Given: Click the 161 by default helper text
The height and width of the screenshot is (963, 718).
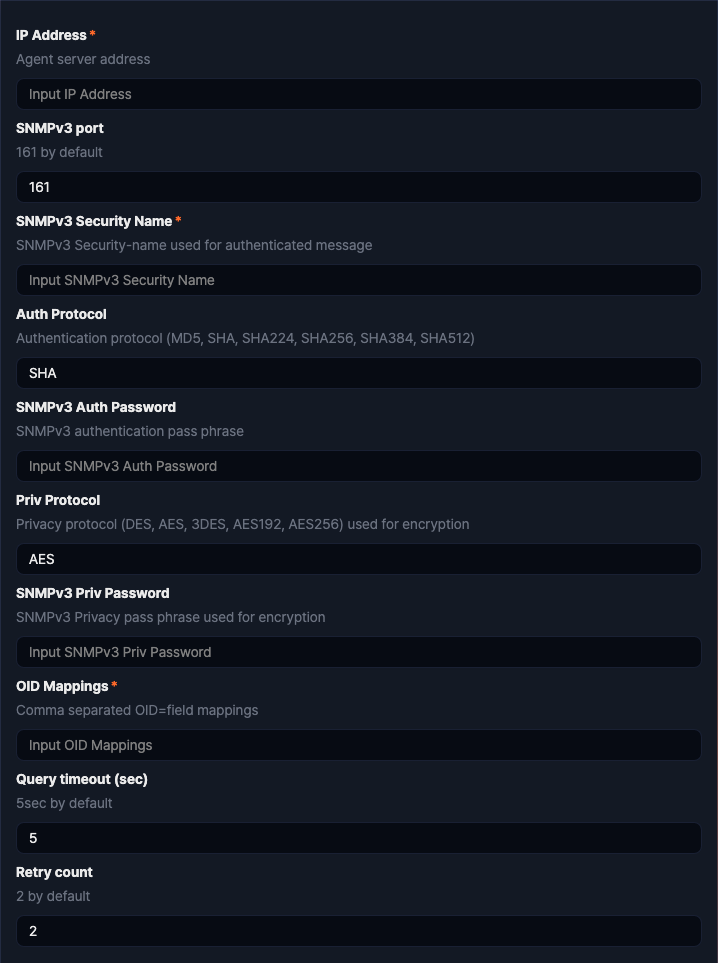Looking at the screenshot, I should [x=59, y=152].
